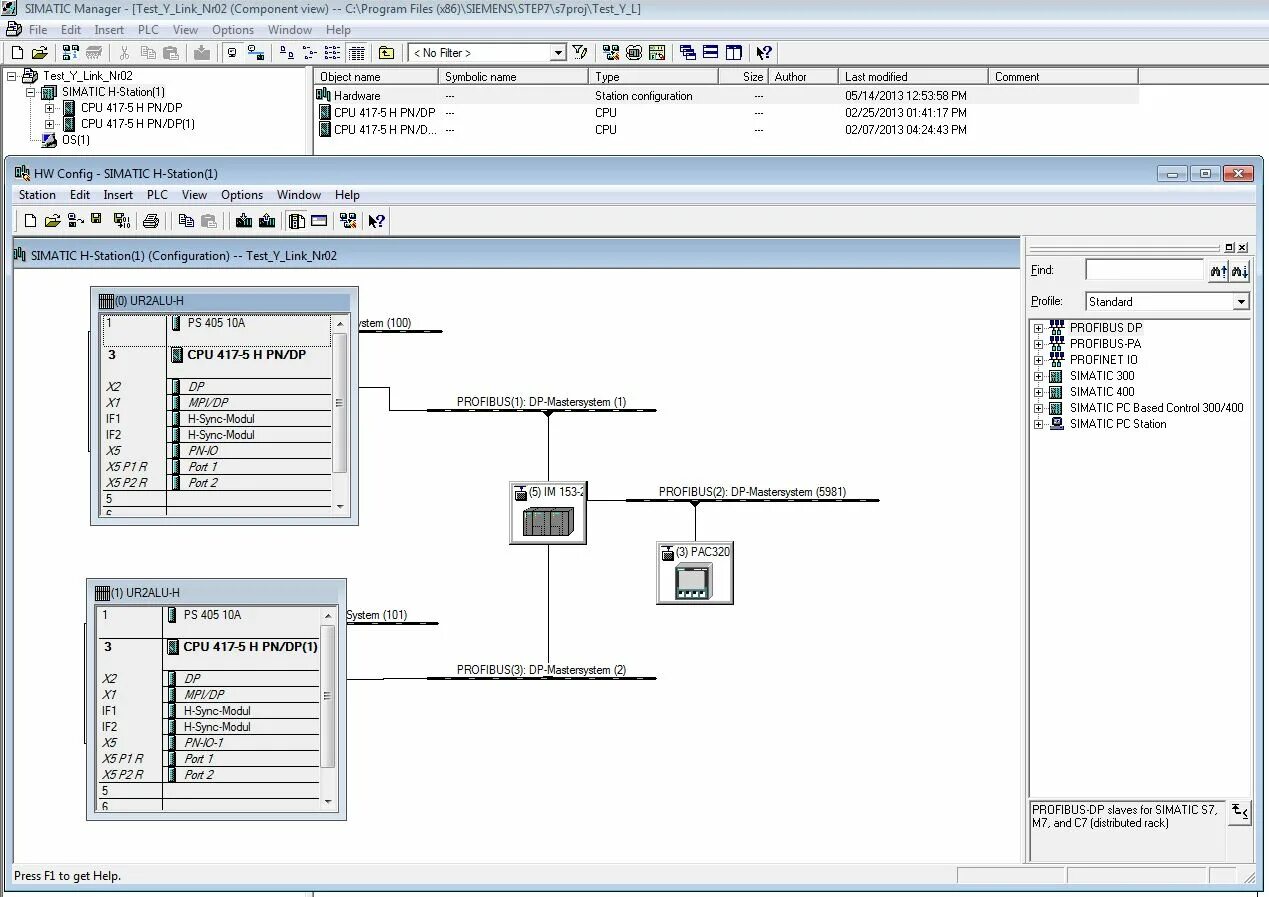Image resolution: width=1269 pixels, height=897 pixels.
Task: Click PROFIBUS(2): DP-Mastersystem (5981) line label
Action: click(752, 492)
